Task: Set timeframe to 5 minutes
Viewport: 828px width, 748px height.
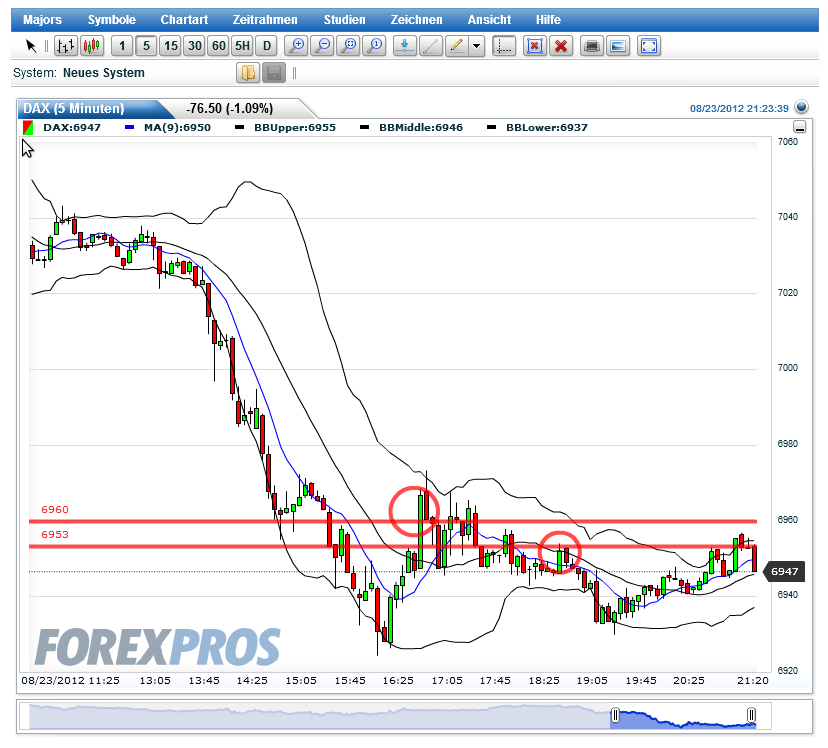Action: point(146,46)
